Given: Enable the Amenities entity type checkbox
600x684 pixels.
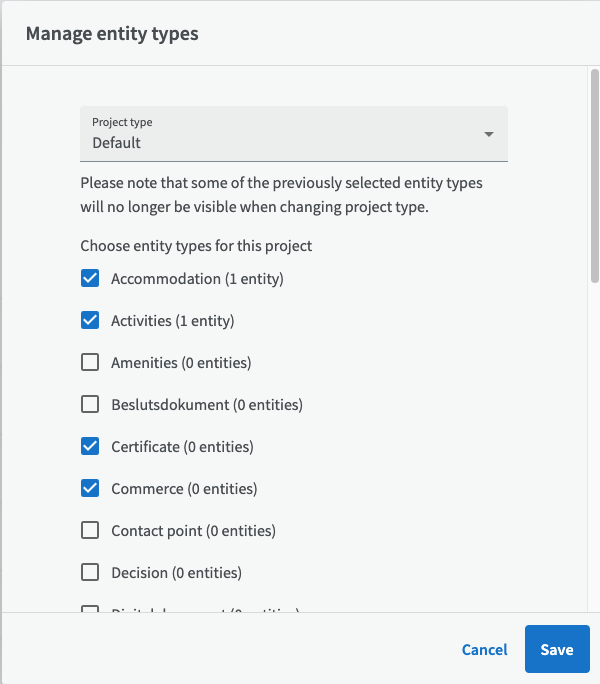Looking at the screenshot, I should click(90, 362).
